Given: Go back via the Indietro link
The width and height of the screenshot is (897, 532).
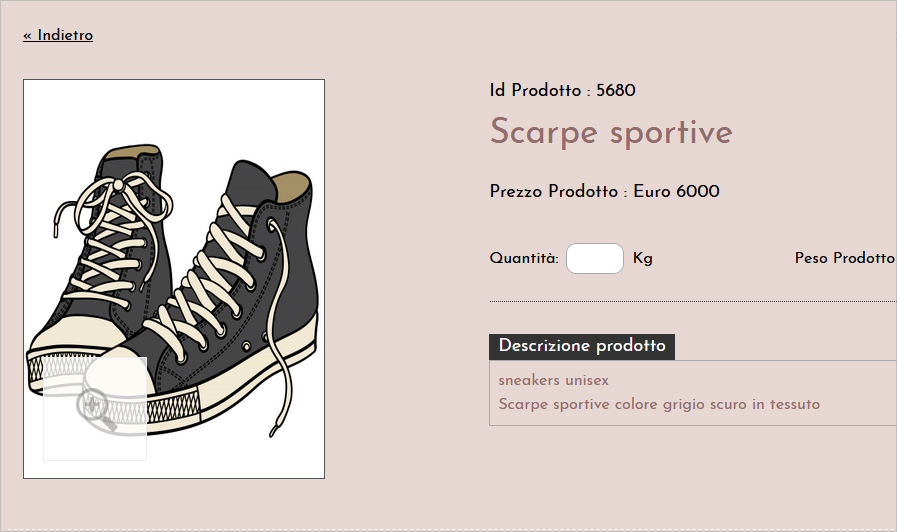Looking at the screenshot, I should coord(58,35).
